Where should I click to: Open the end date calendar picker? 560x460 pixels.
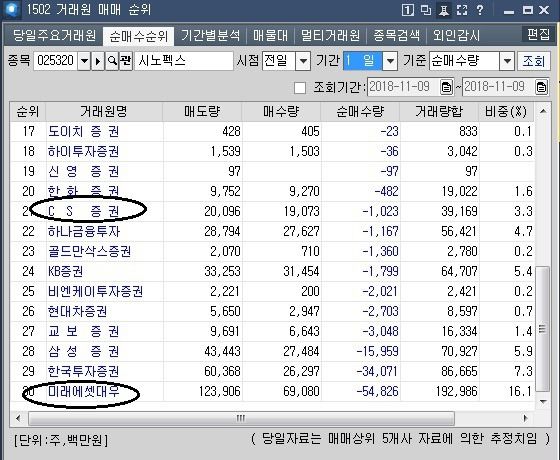(541, 87)
